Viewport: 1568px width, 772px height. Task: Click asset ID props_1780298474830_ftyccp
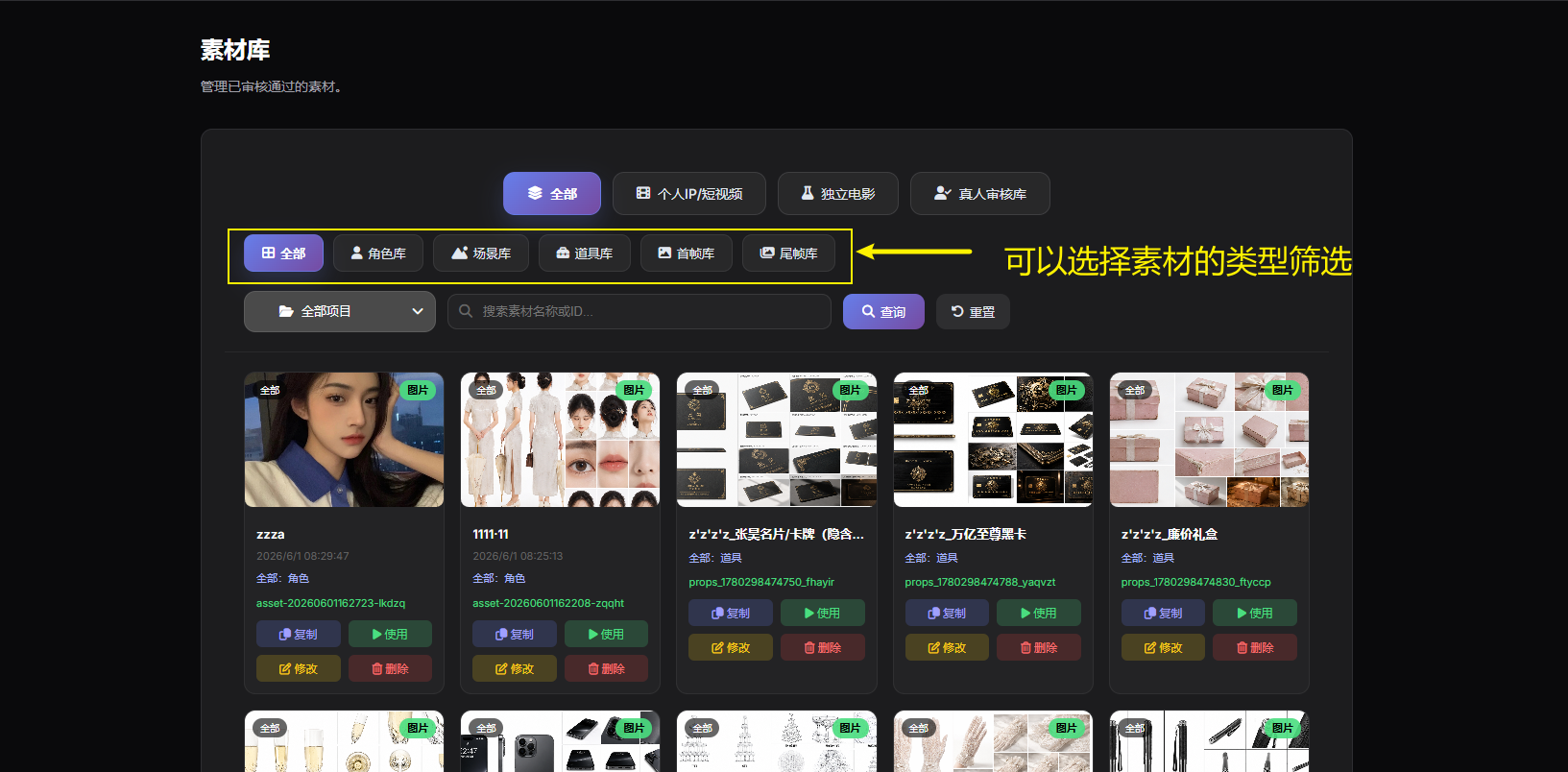1196,582
